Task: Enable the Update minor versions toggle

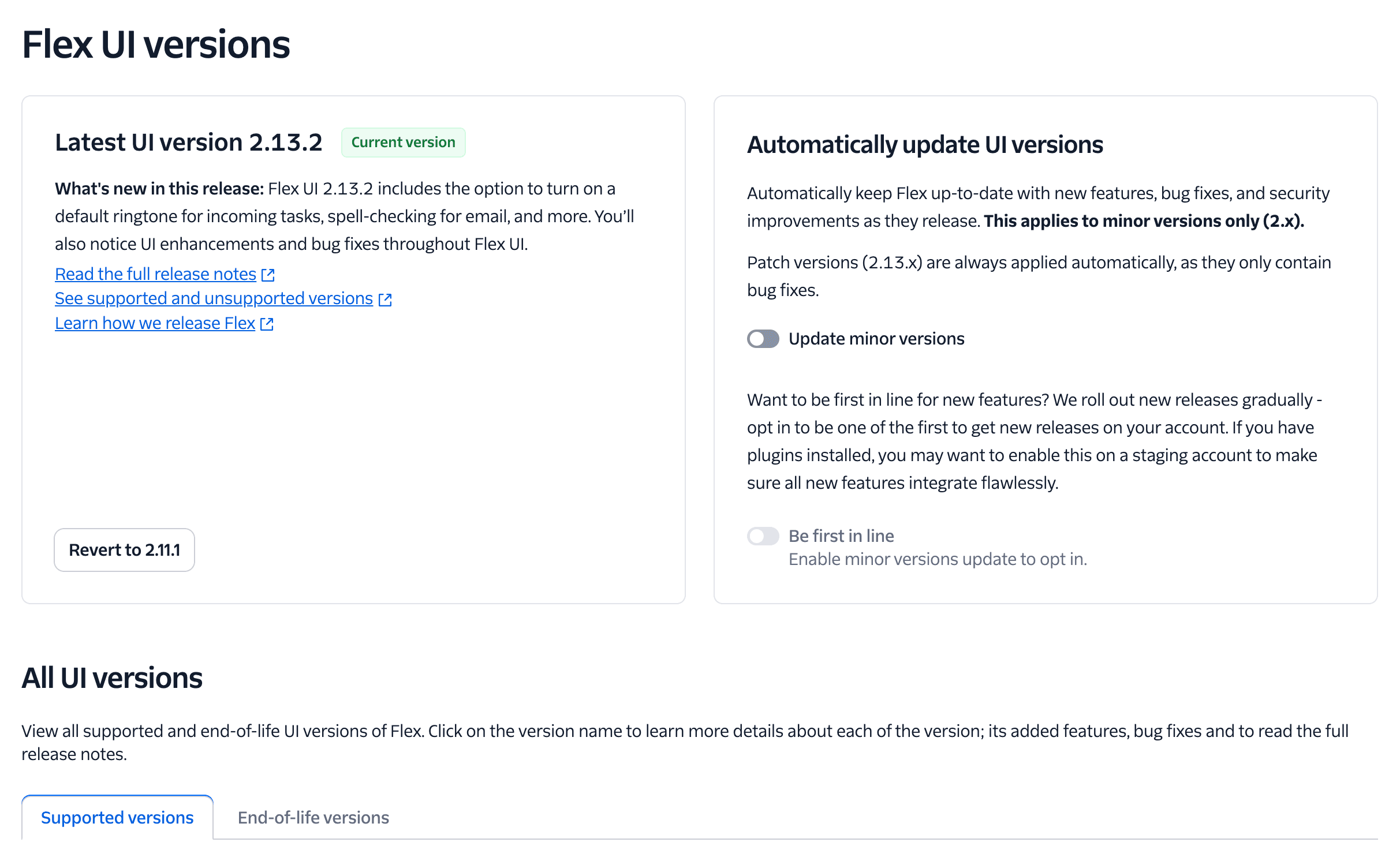Action: [762, 339]
